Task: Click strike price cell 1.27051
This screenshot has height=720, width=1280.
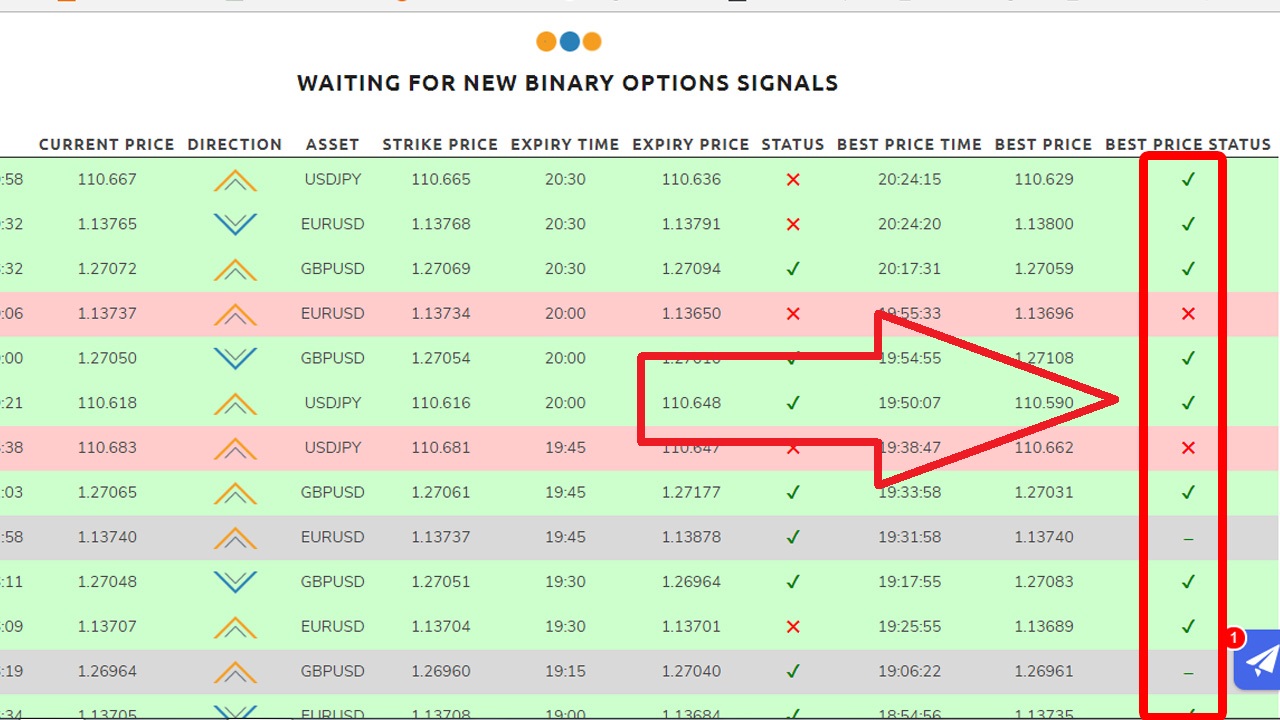Action: point(440,582)
